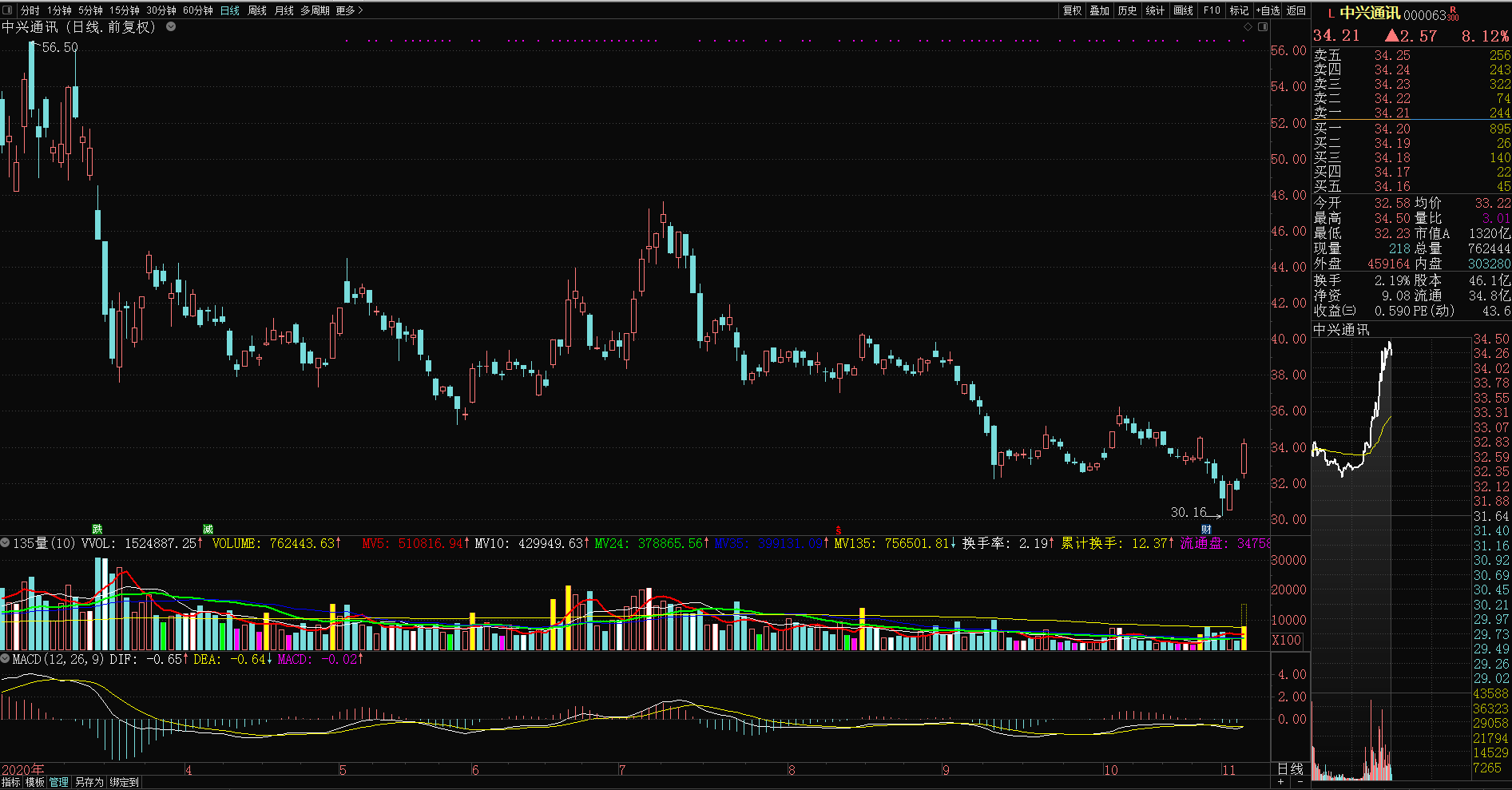This screenshot has width=1512, height=790.
Task: Open F10 company info
Action: 1212,10
